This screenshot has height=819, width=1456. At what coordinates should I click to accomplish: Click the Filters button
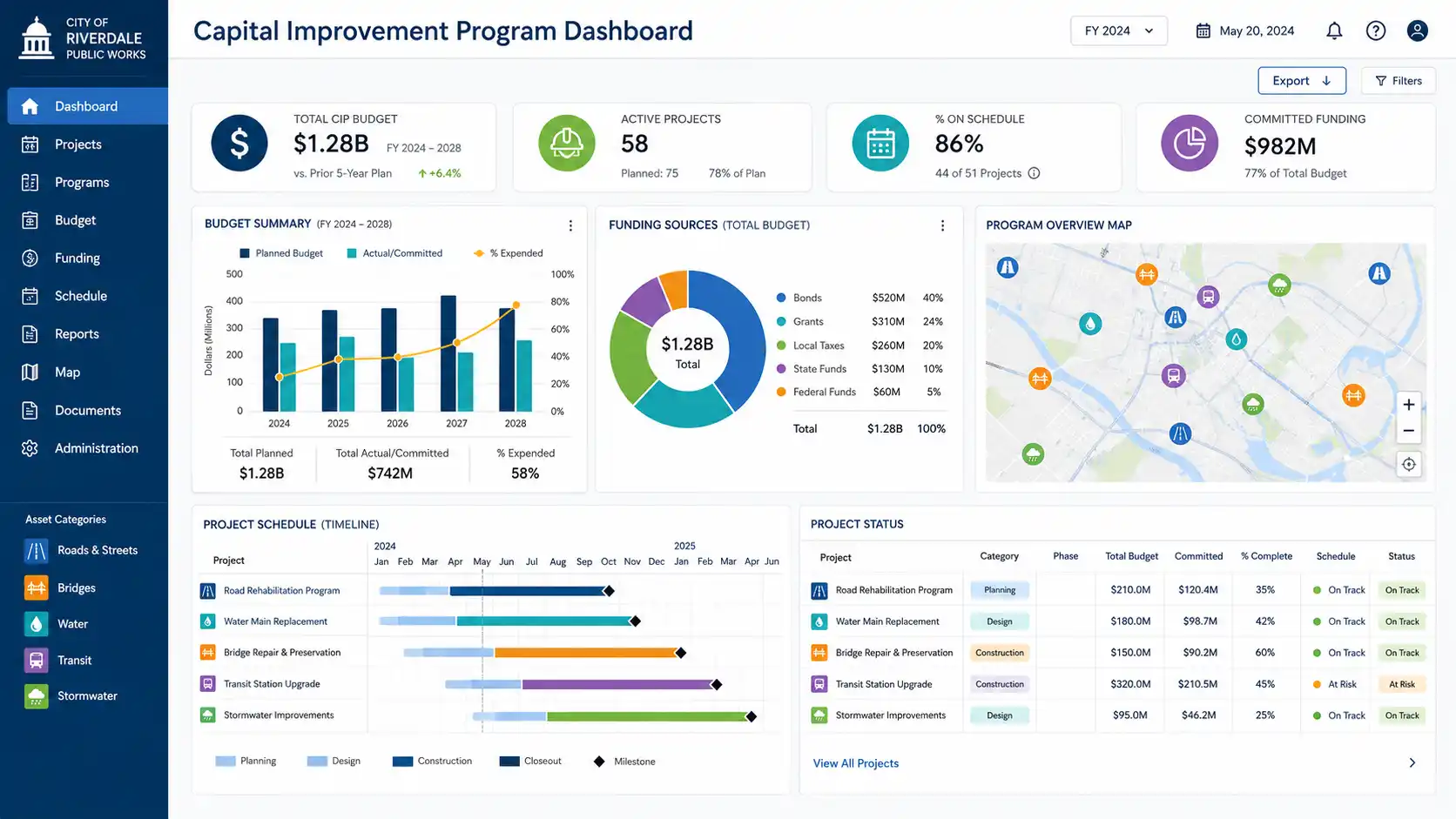tap(1399, 81)
